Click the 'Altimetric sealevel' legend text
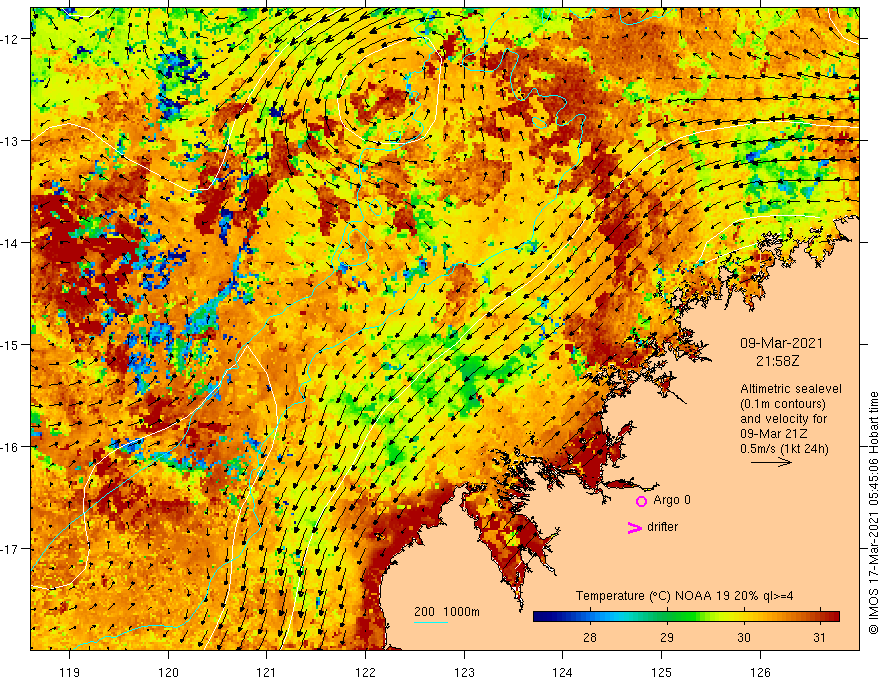 pyautogui.click(x=791, y=389)
